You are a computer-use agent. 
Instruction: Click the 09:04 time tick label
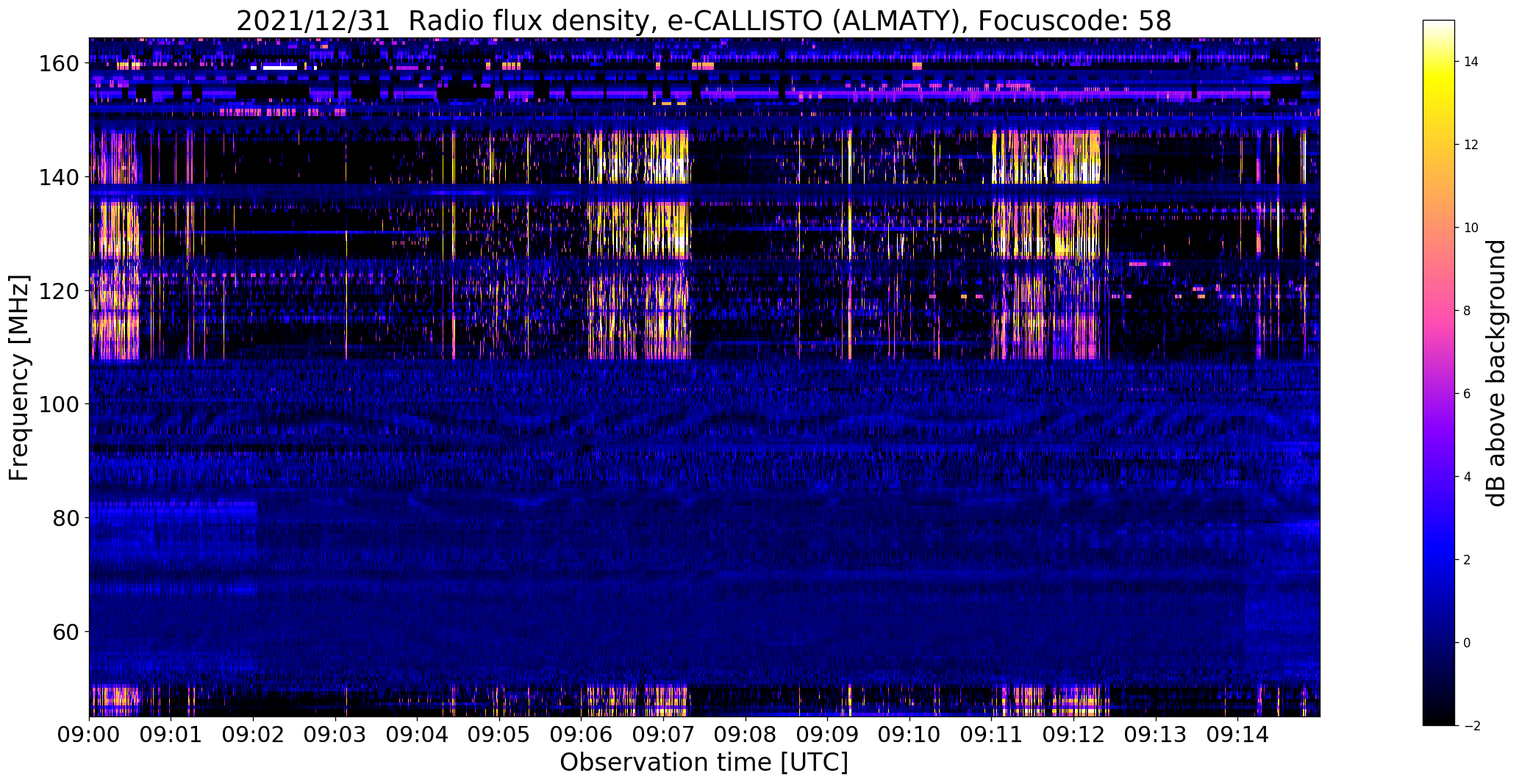tap(418, 734)
